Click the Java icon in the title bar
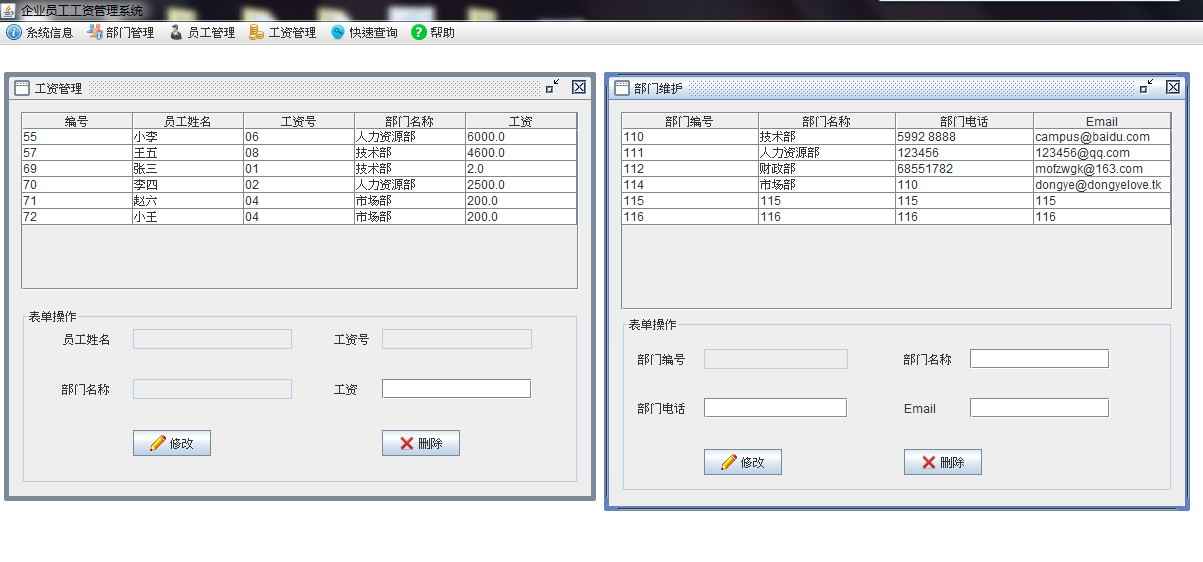The height and width of the screenshot is (562, 1203). click(x=8, y=10)
